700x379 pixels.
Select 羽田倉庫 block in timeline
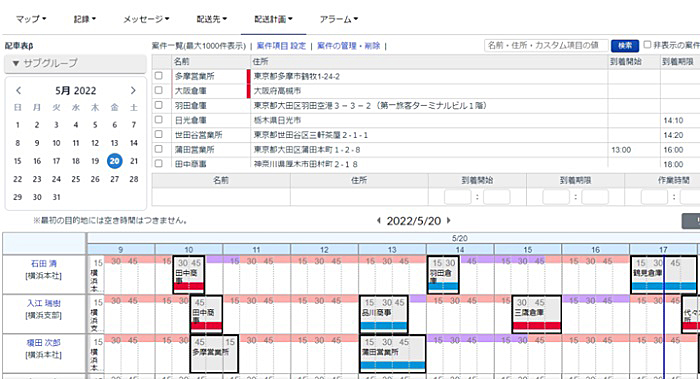coord(443,275)
